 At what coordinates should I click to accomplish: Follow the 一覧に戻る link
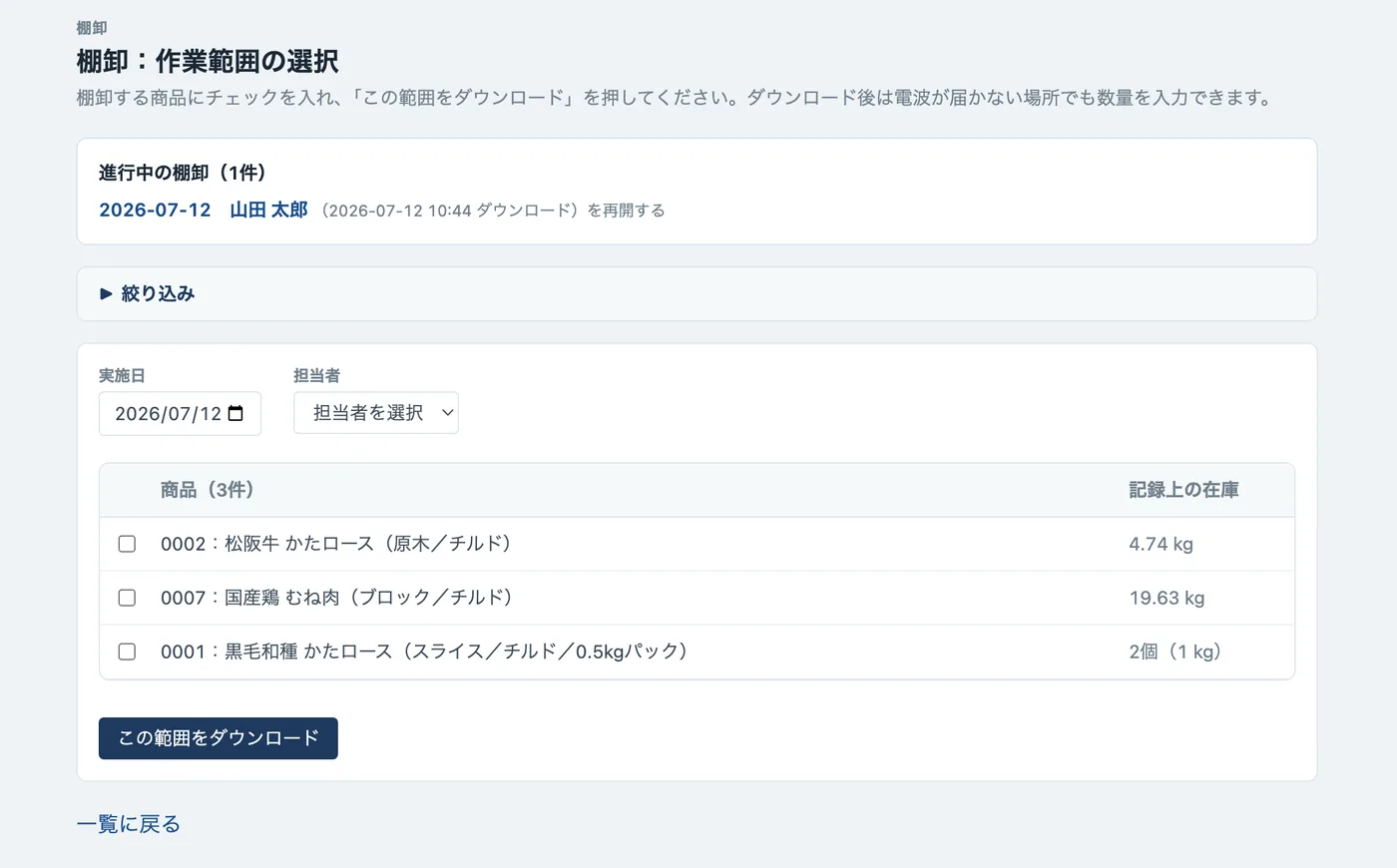129,824
